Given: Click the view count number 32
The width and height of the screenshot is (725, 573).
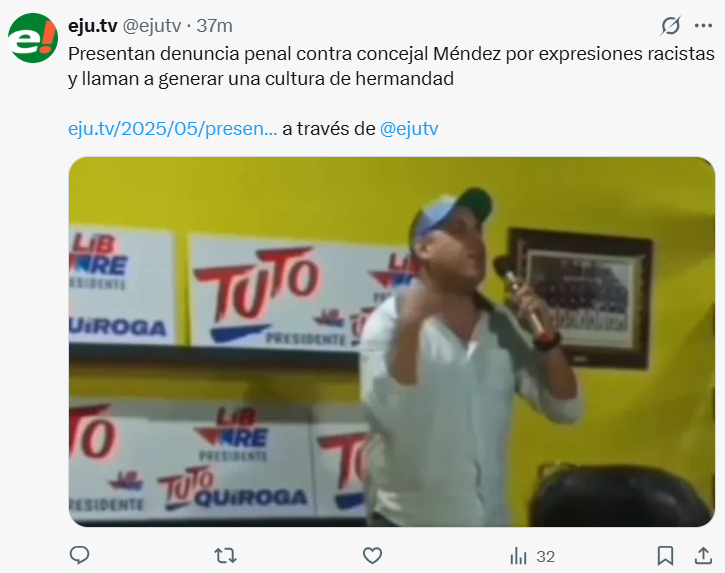Looking at the screenshot, I should point(546,556).
